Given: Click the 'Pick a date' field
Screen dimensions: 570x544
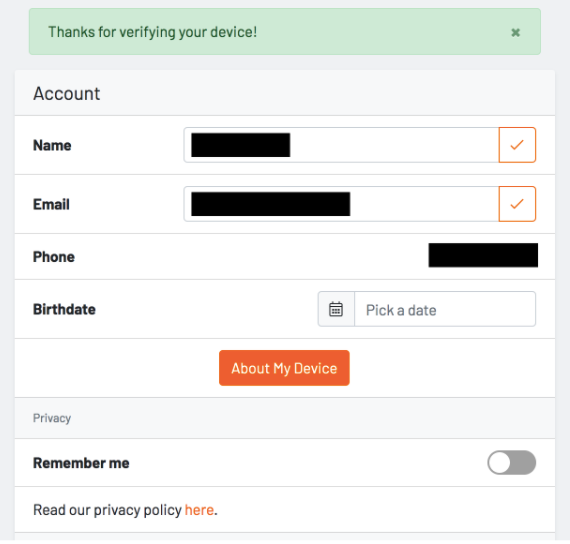Looking at the screenshot, I should tap(445, 309).
